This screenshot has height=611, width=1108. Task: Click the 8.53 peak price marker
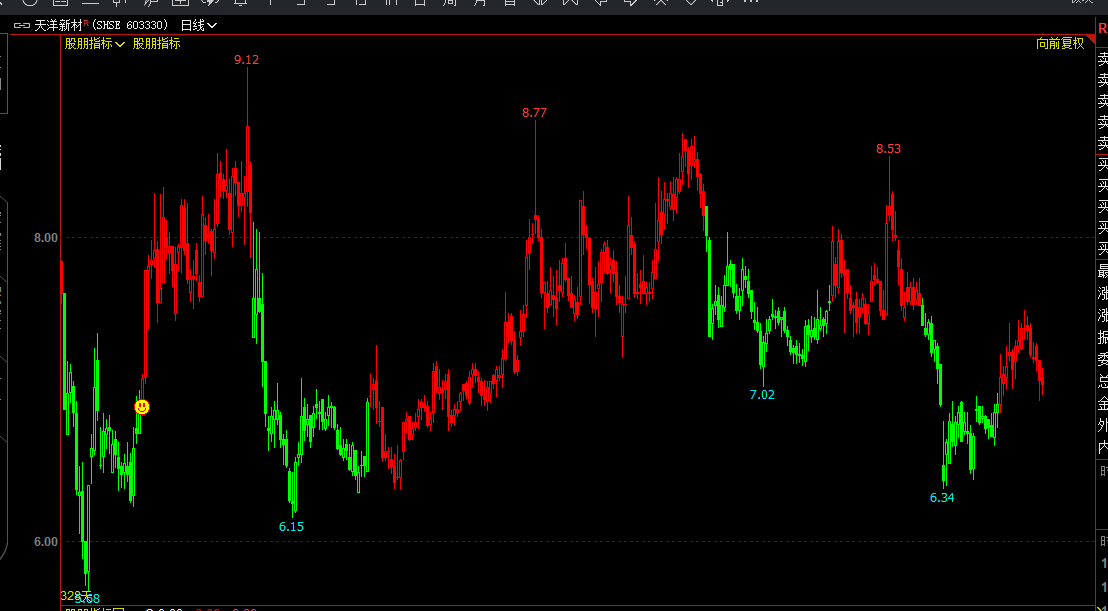point(888,149)
